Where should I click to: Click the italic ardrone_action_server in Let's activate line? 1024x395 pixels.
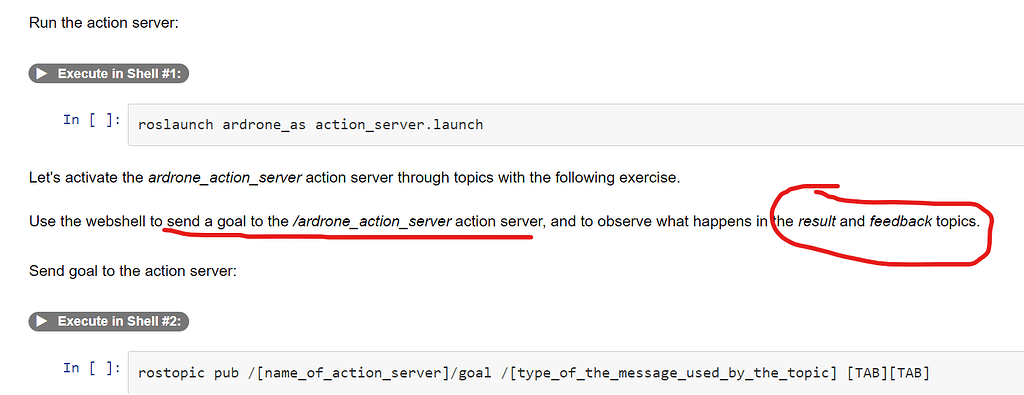[x=225, y=178]
